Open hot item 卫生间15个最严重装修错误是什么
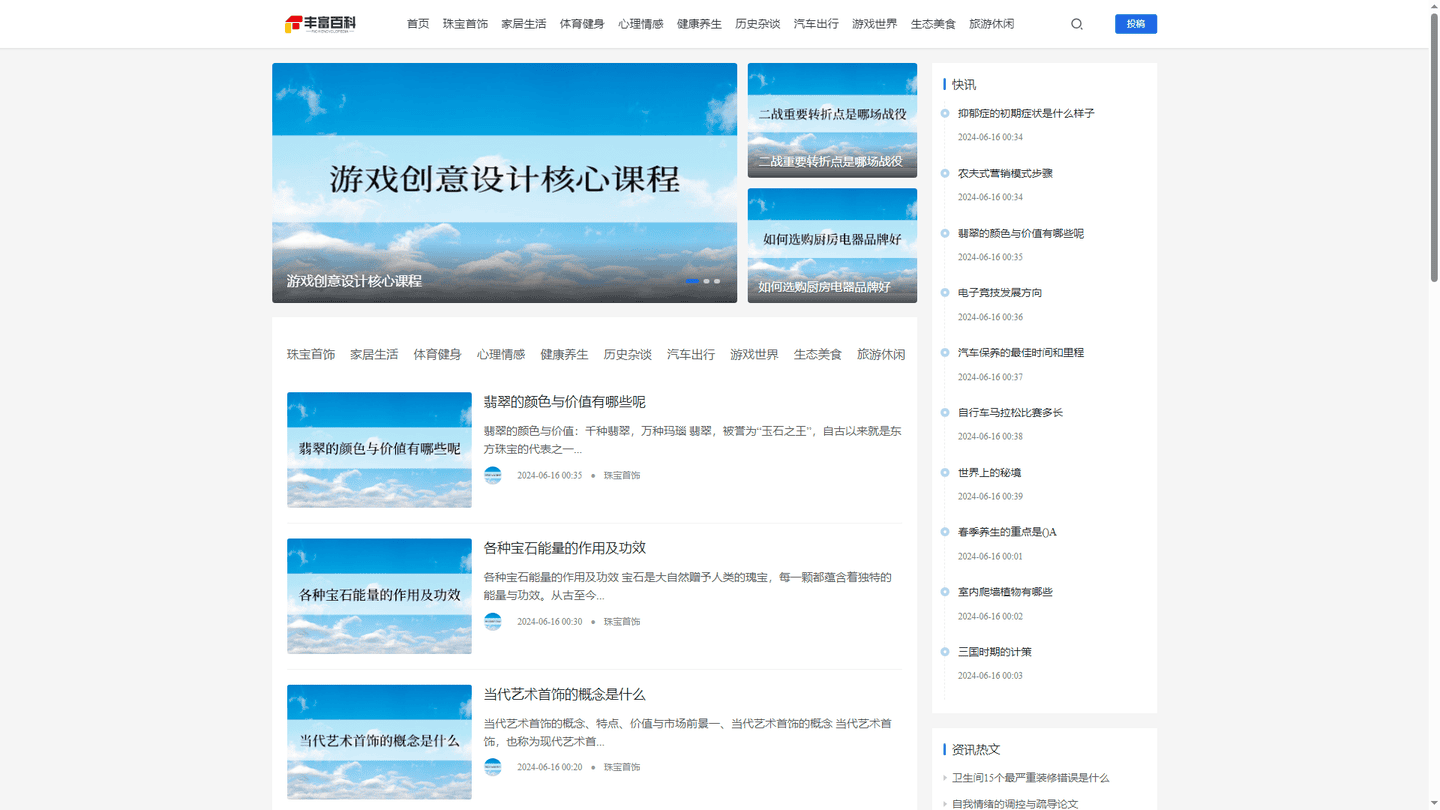Screen dimensions: 1440x810 1030,778
